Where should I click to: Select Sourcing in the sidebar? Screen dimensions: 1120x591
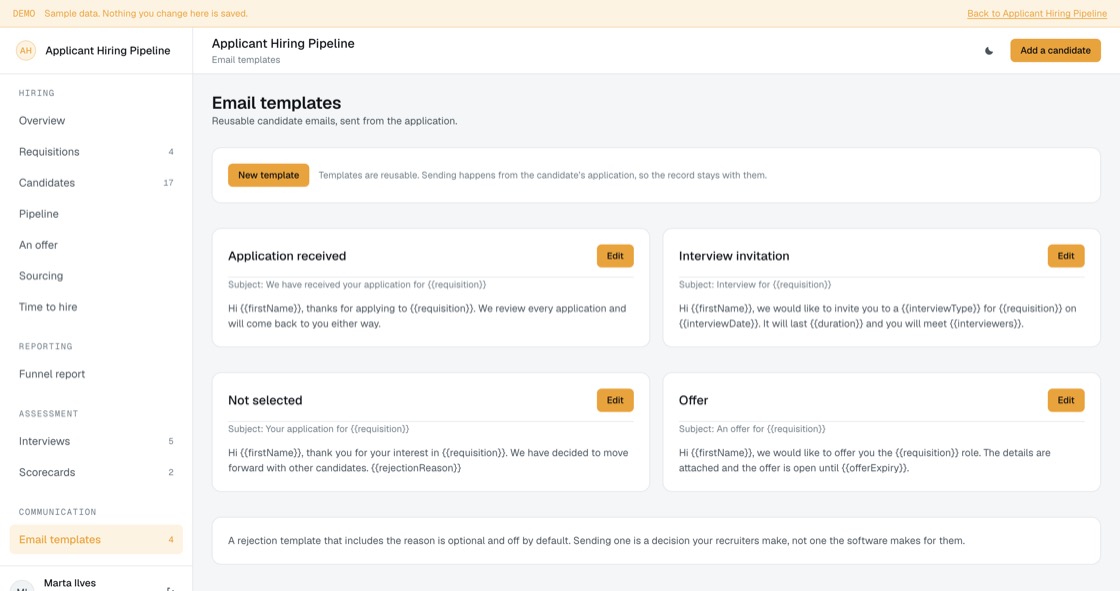[x=96, y=276]
